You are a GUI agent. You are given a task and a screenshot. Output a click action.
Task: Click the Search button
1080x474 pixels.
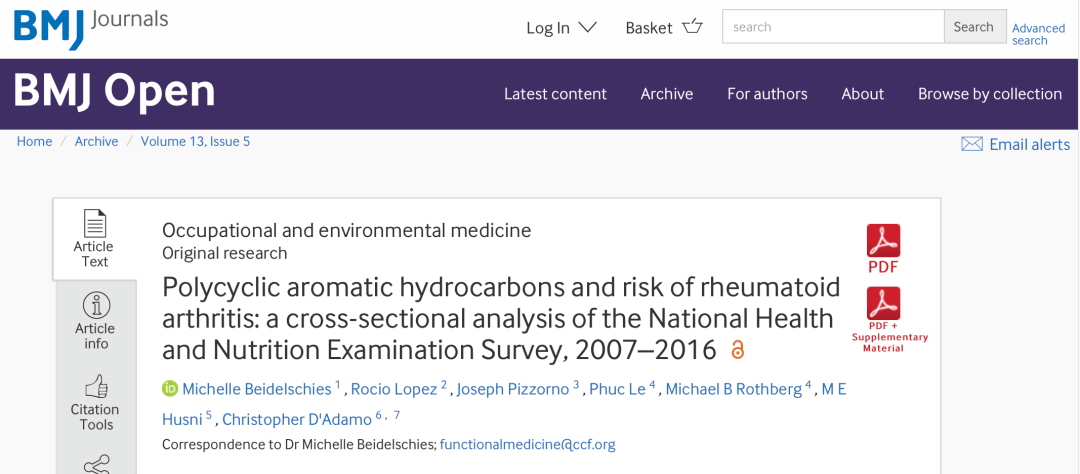[973, 27]
